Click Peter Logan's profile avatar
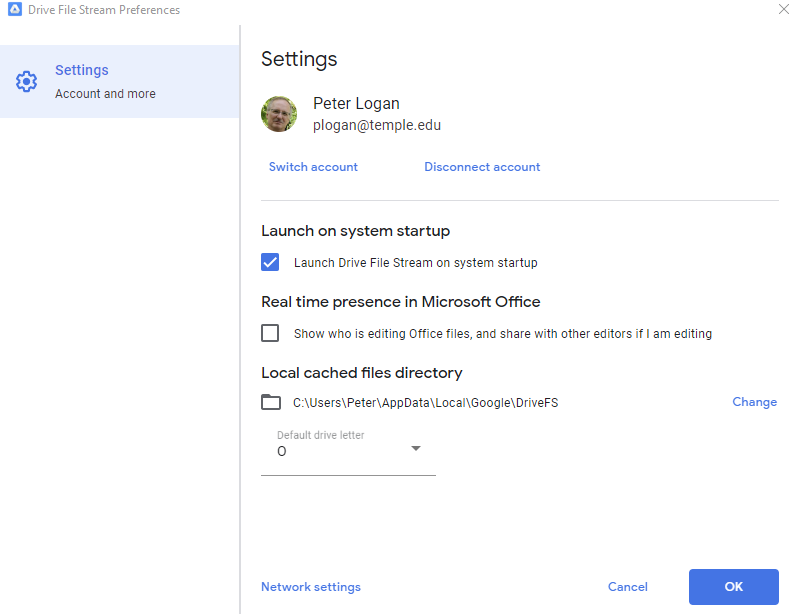790x614 pixels. (279, 114)
